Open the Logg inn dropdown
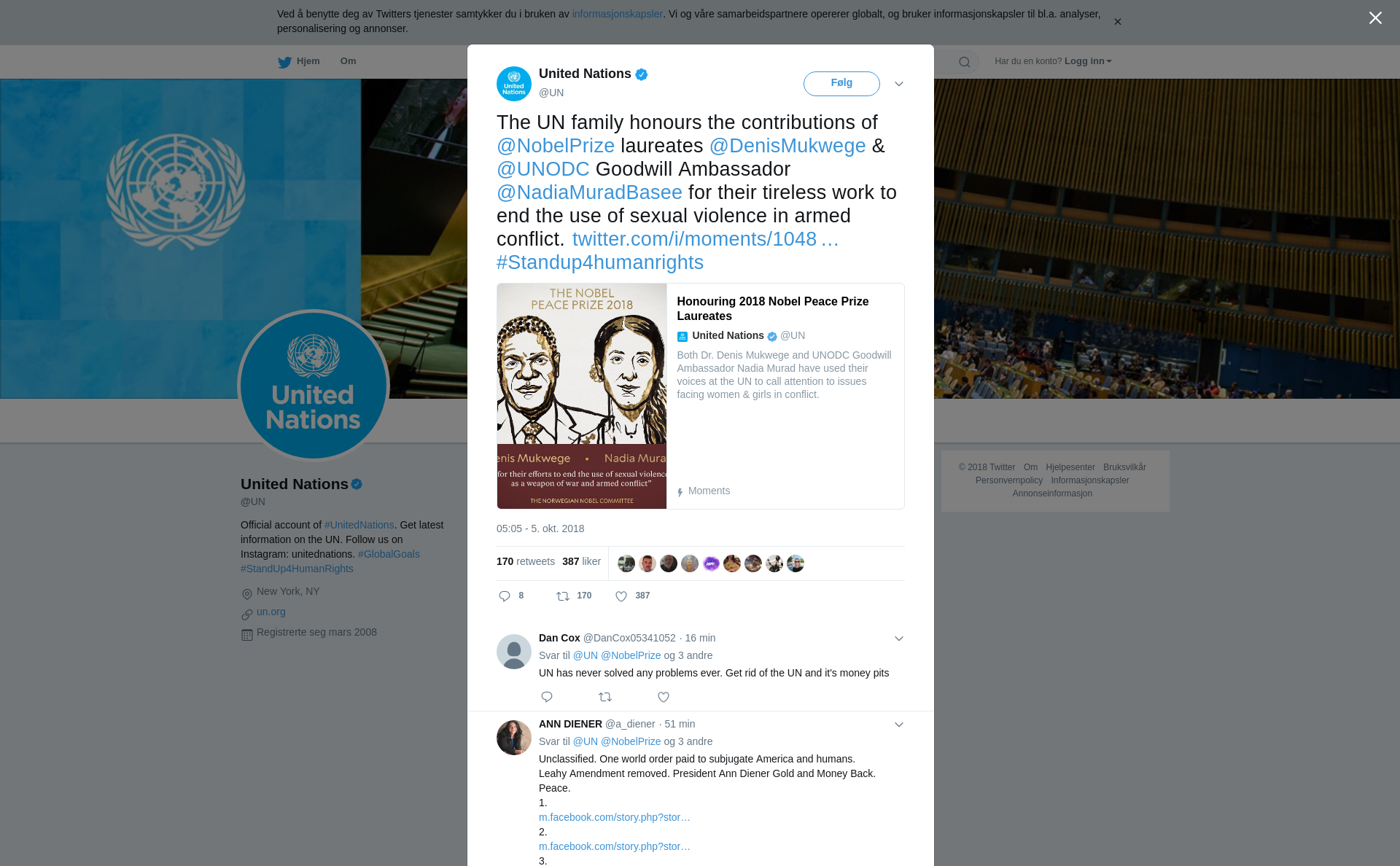Screen dimensions: 1400x866 1088,61
